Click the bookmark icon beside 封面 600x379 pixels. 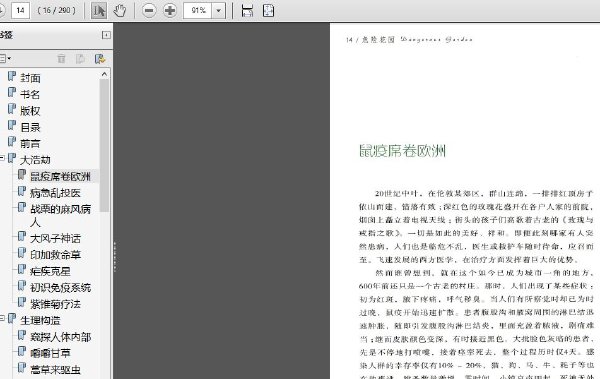[x=12, y=77]
